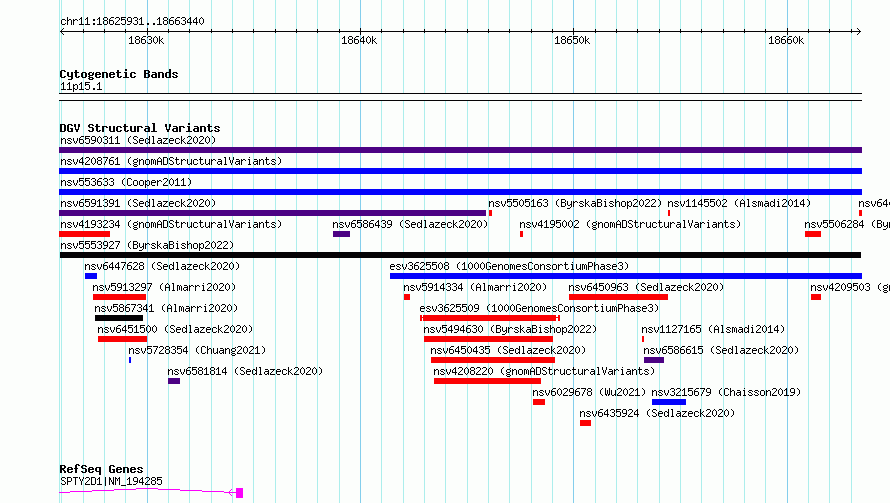890x503 pixels.
Task: Open the nsv6591391 (Sedlazeck2020) label
Action: [x=138, y=203]
